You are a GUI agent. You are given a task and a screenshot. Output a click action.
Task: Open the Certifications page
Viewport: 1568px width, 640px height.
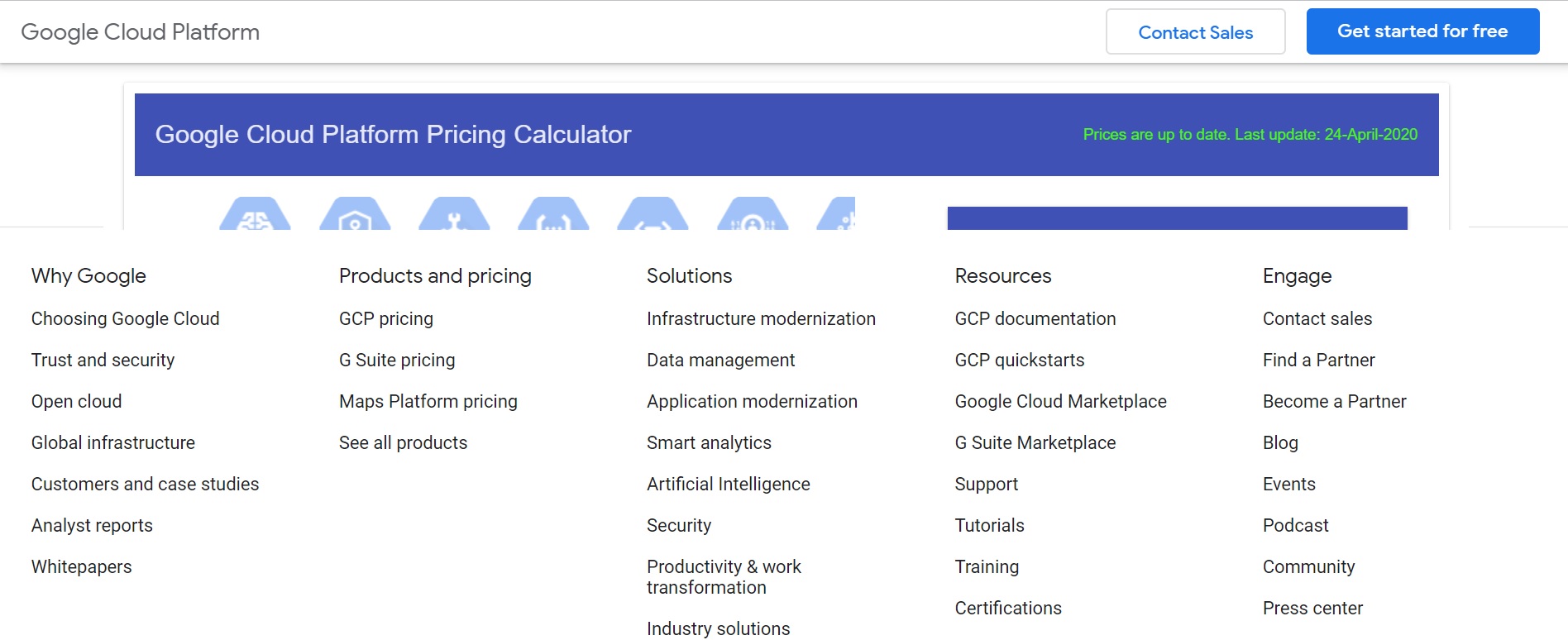1008,608
